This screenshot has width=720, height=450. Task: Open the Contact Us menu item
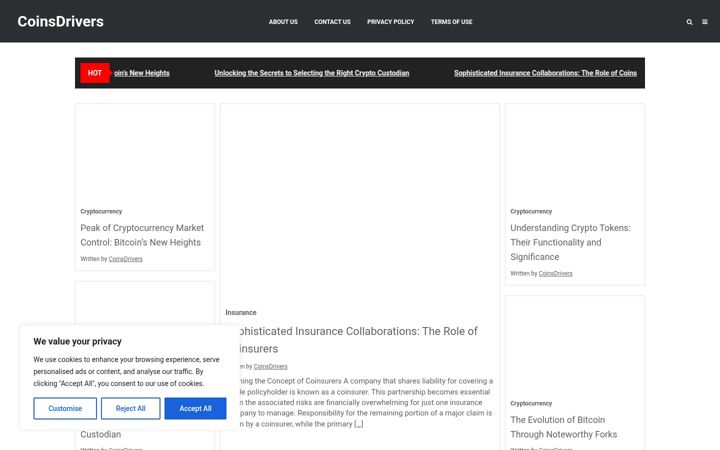[332, 22]
